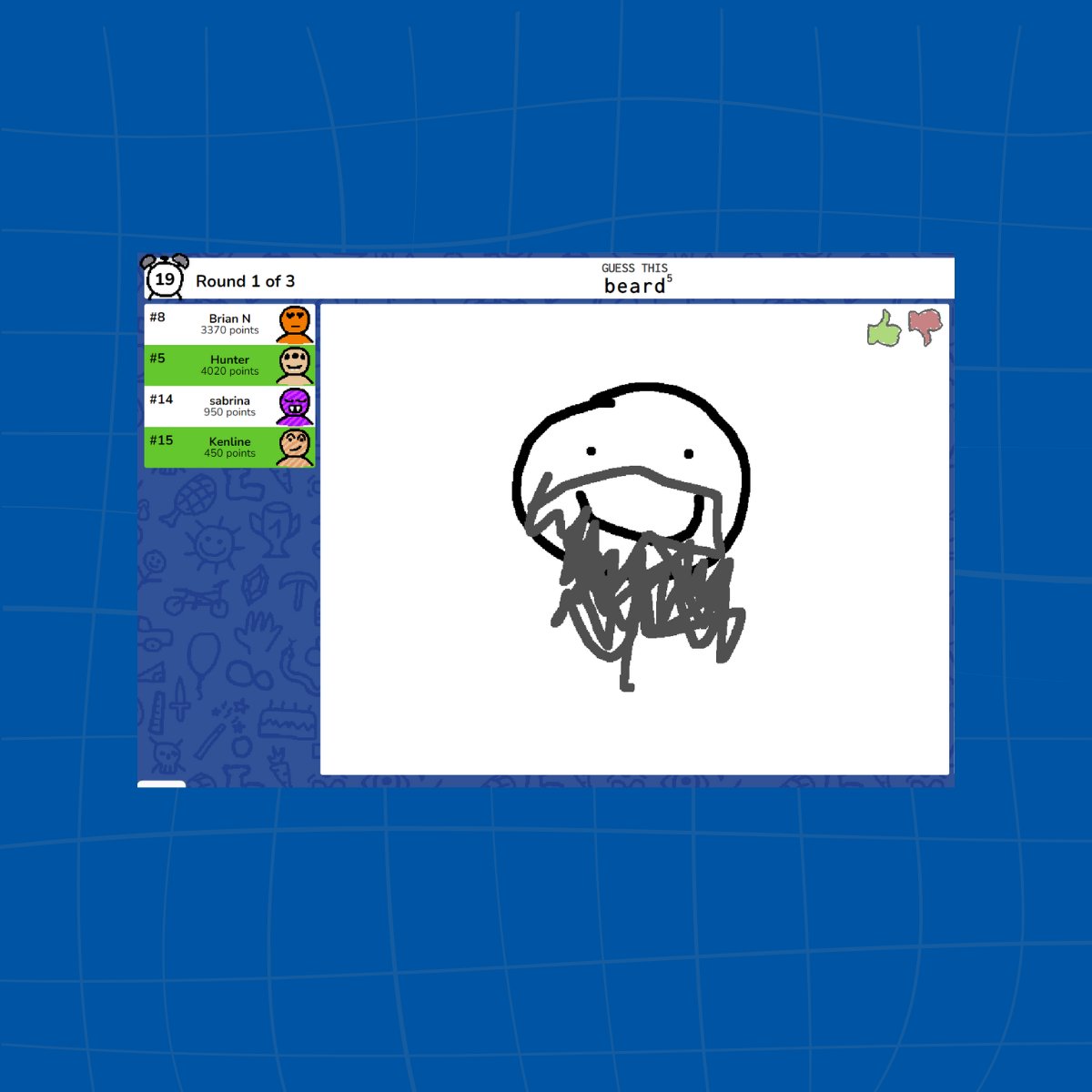Click the red thumbs down icon
Viewport: 1092px width, 1092px height.
click(x=925, y=328)
